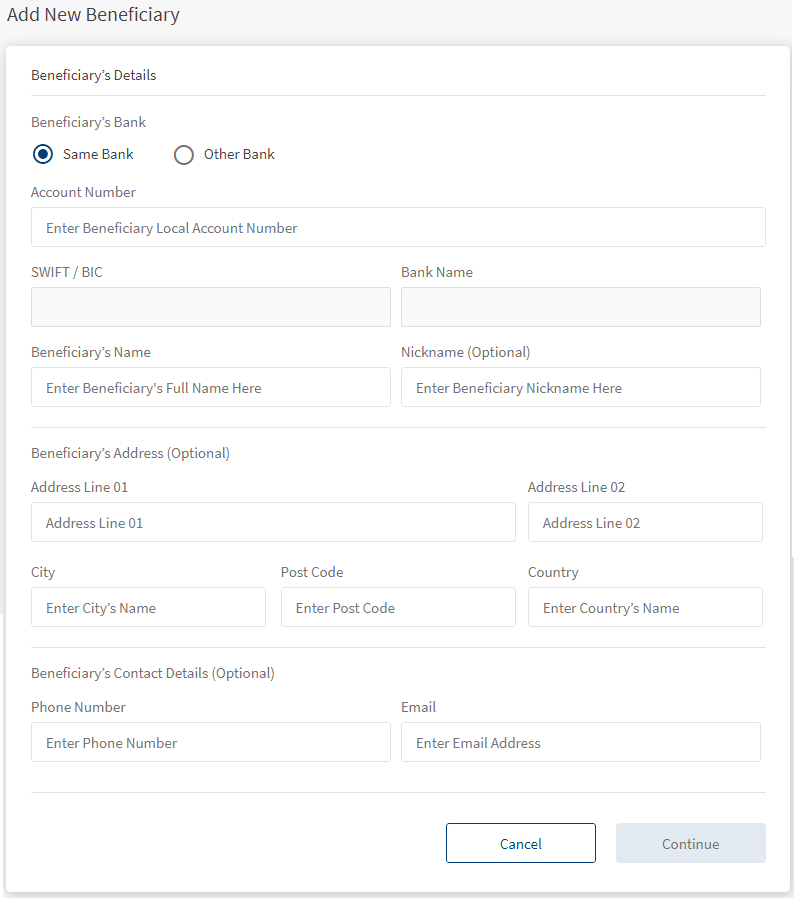
Task: Click the Address Line 02 input
Action: (x=645, y=523)
